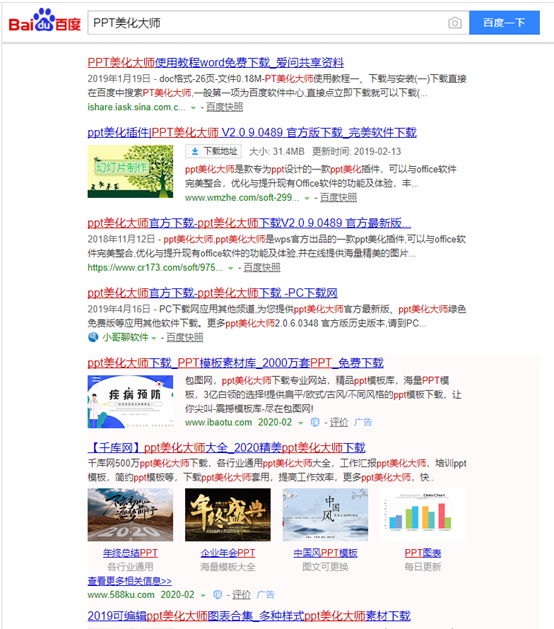Open result PPT美化大师使用教程word免费下载
Screen dimensions: 554x629
pos(215,63)
